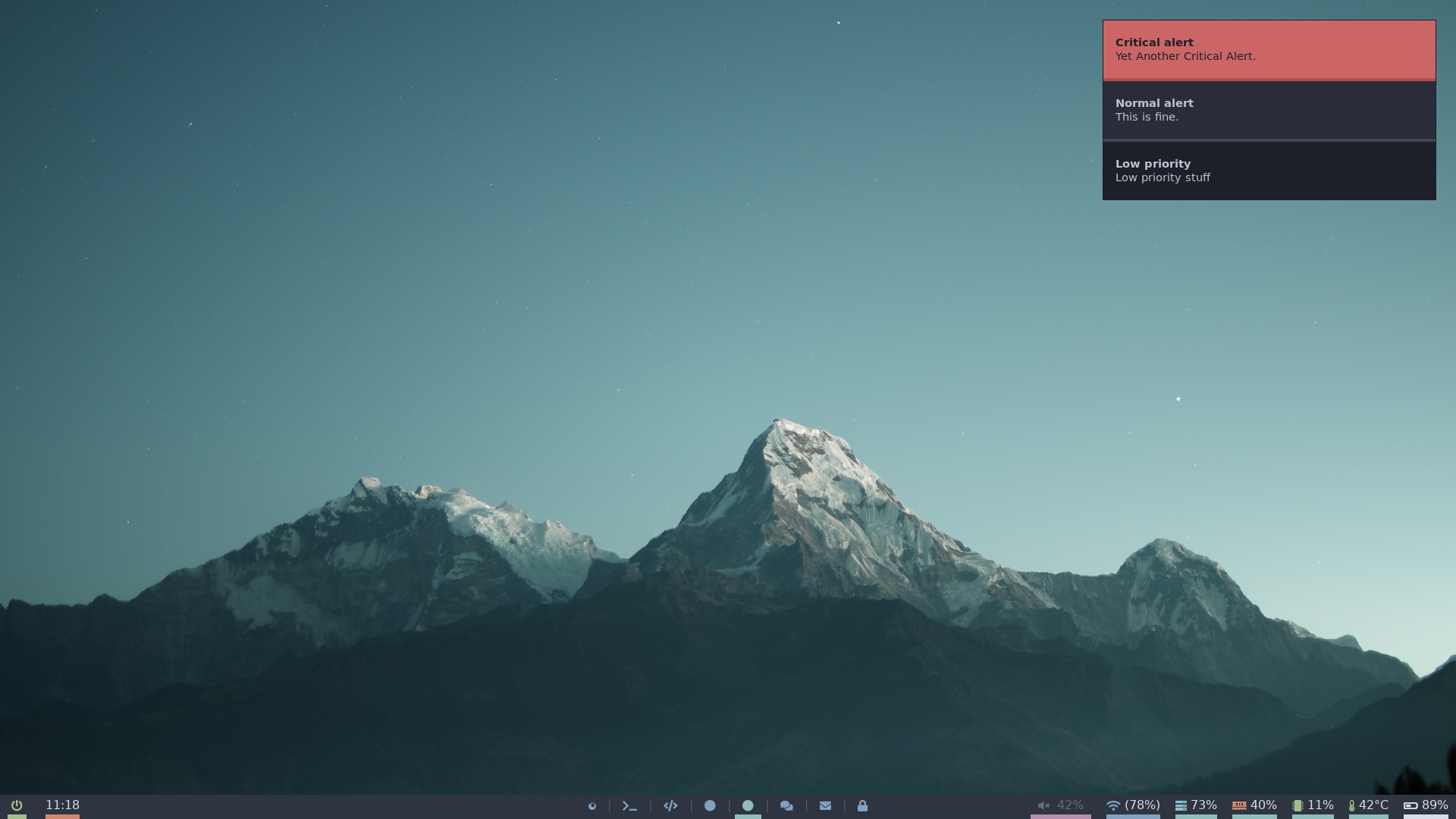1456x819 pixels.
Task: Click the RAM usage 40% module
Action: pyautogui.click(x=1254, y=805)
